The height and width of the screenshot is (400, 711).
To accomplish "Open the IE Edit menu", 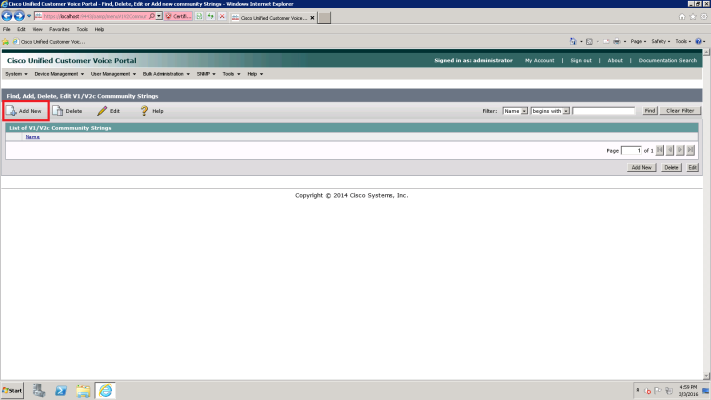I will [x=21, y=29].
